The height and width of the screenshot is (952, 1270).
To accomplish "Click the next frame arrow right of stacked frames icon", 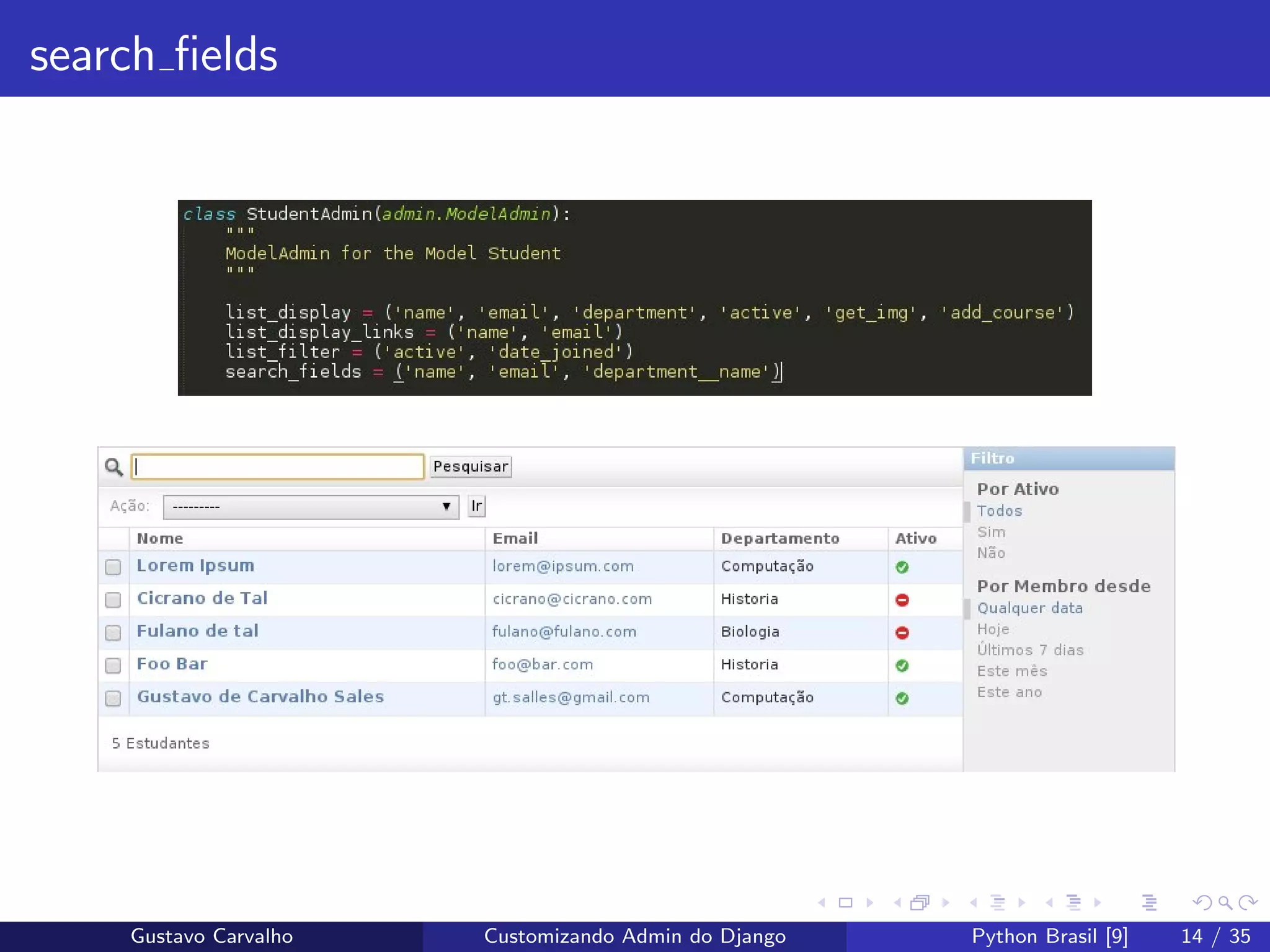I will pos(945,903).
